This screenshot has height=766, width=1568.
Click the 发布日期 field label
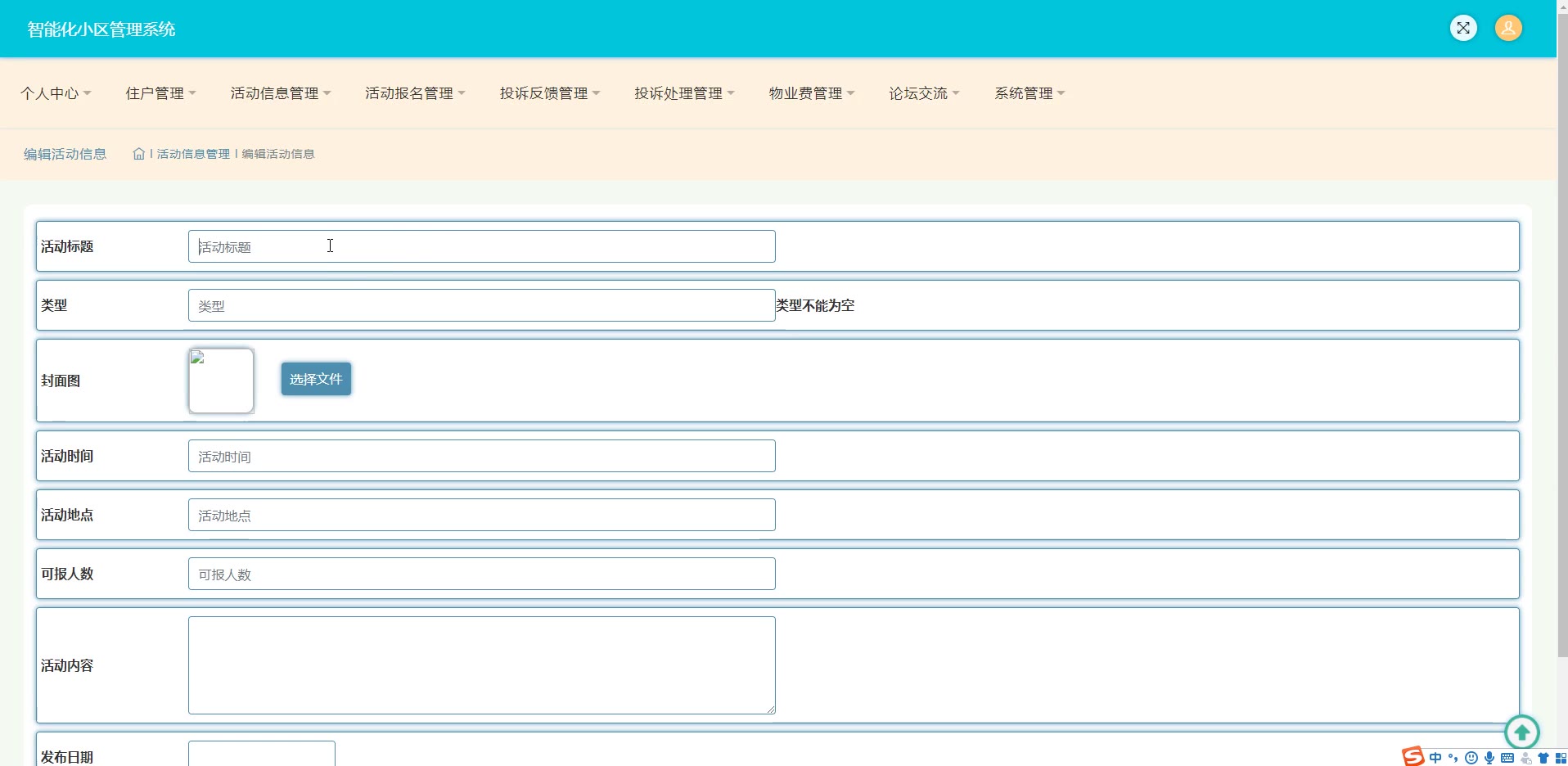coord(67,757)
